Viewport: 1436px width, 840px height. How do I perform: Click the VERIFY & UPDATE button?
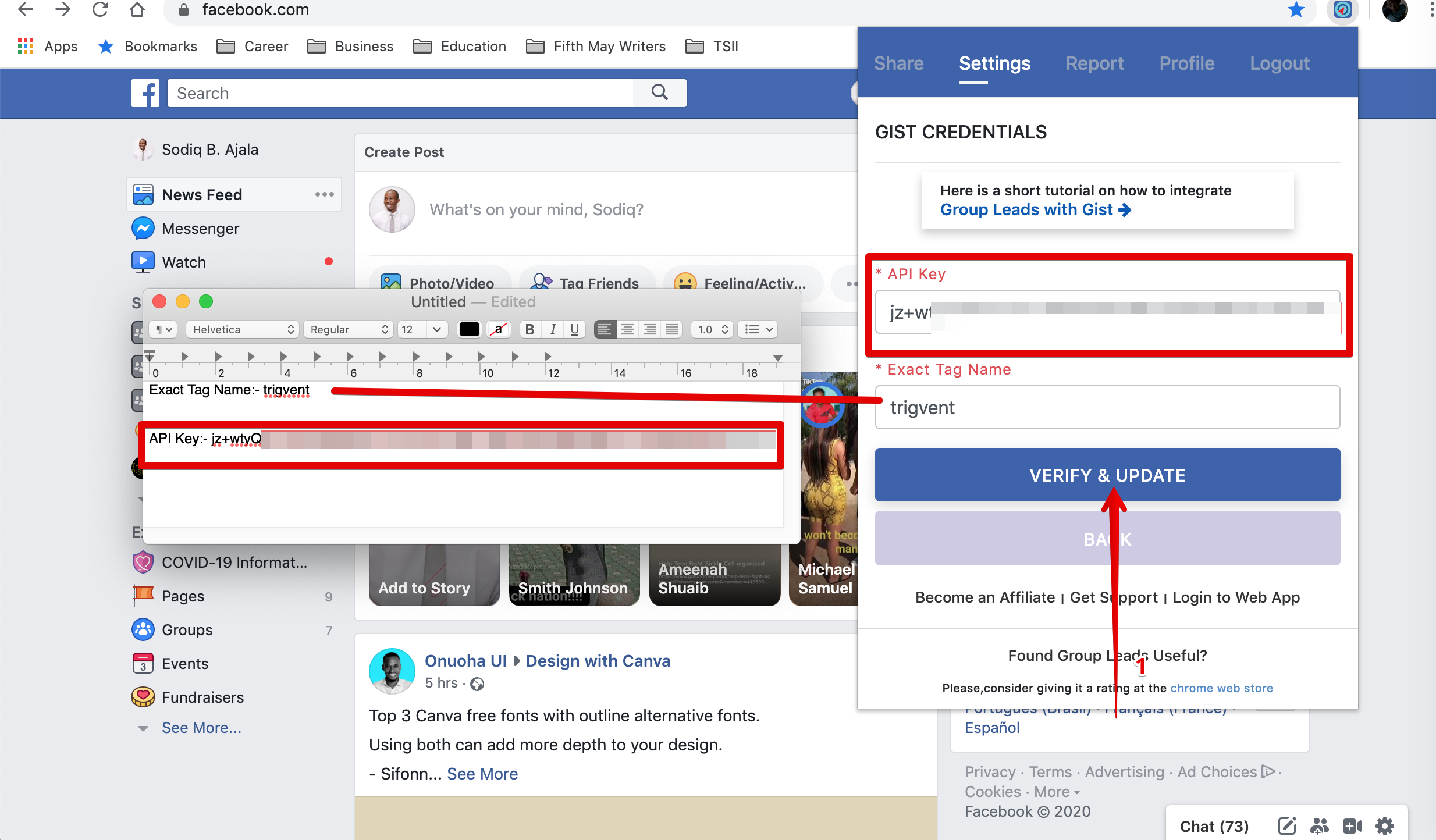click(1107, 475)
